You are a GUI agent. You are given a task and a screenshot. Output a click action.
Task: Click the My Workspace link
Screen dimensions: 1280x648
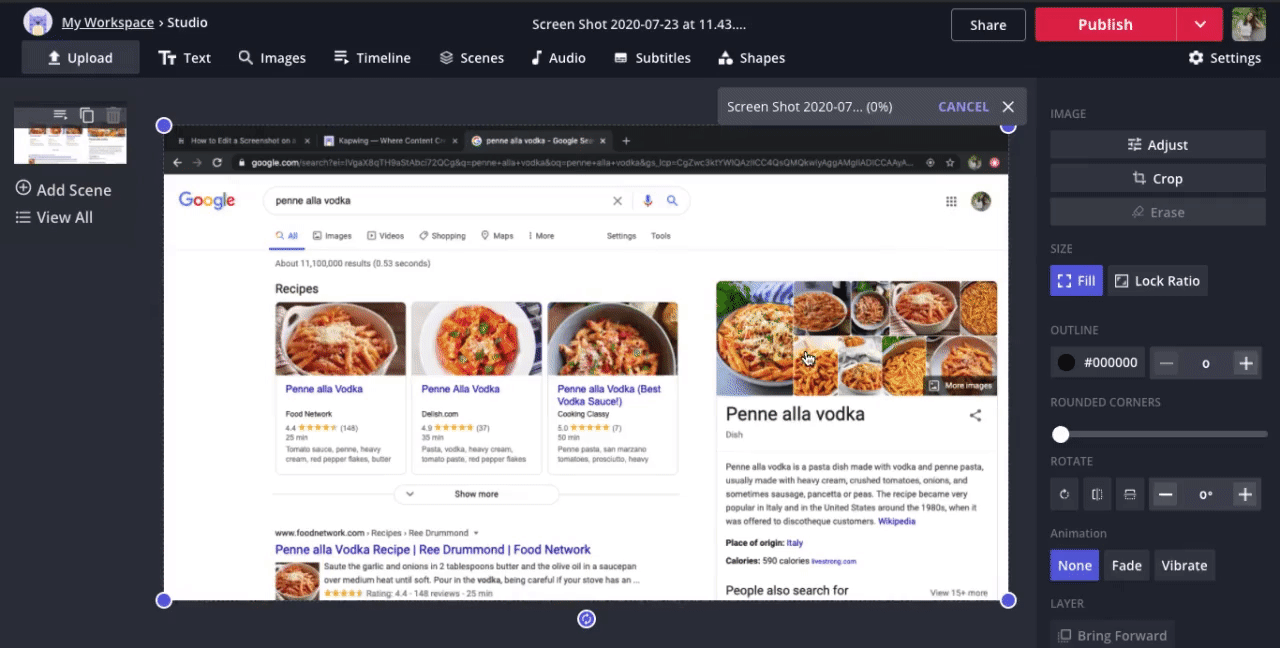click(108, 22)
